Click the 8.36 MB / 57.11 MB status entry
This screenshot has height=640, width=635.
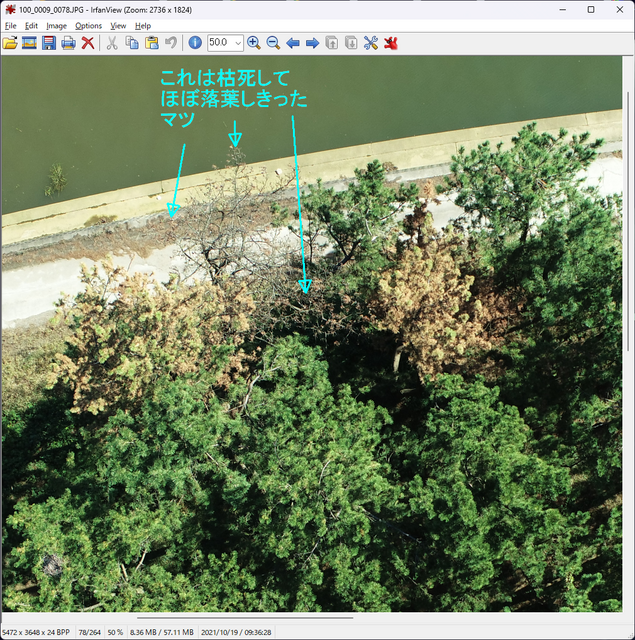[162, 632]
